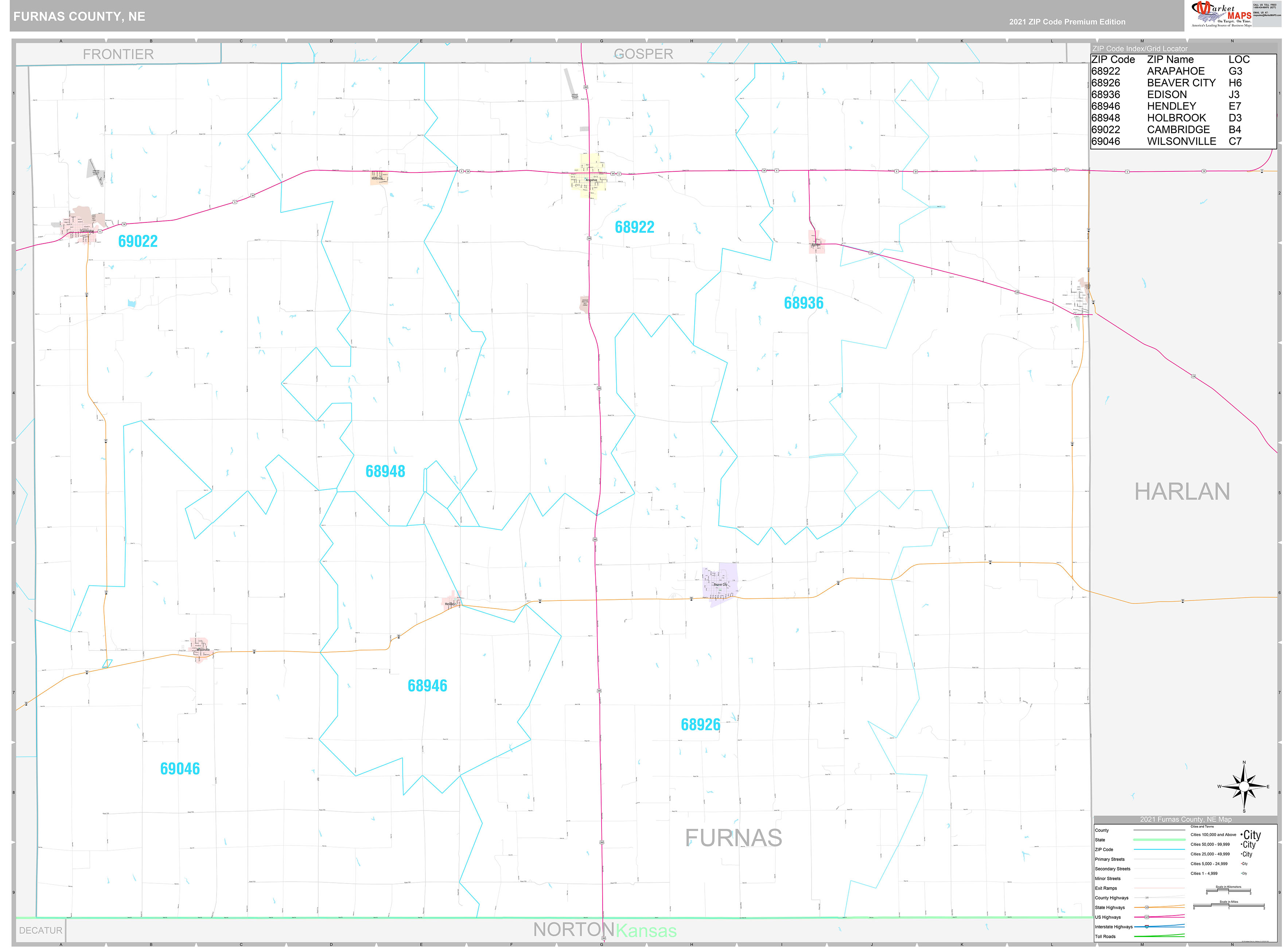1288x948 pixels.
Task: Click ZIP code label 68922 near Arapahoe
Action: tap(635, 227)
